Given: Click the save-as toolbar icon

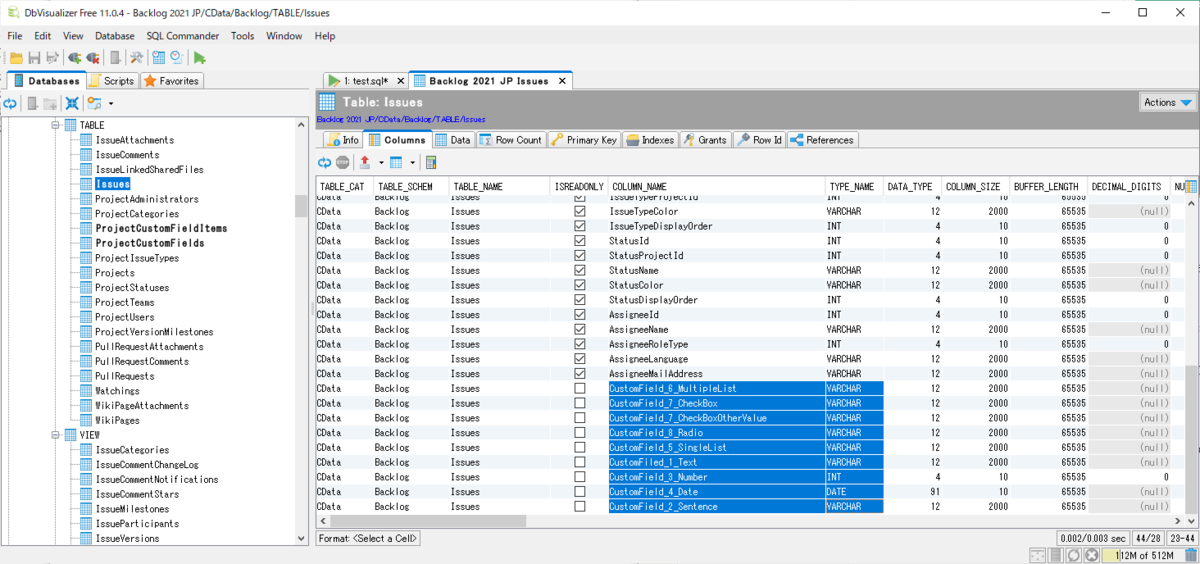Looking at the screenshot, I should click(x=52, y=58).
